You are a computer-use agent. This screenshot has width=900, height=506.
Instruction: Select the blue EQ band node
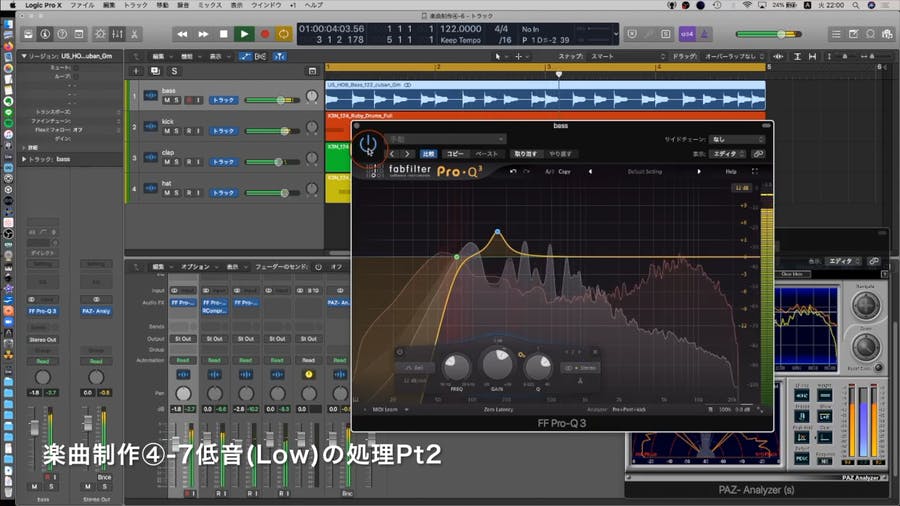498,232
